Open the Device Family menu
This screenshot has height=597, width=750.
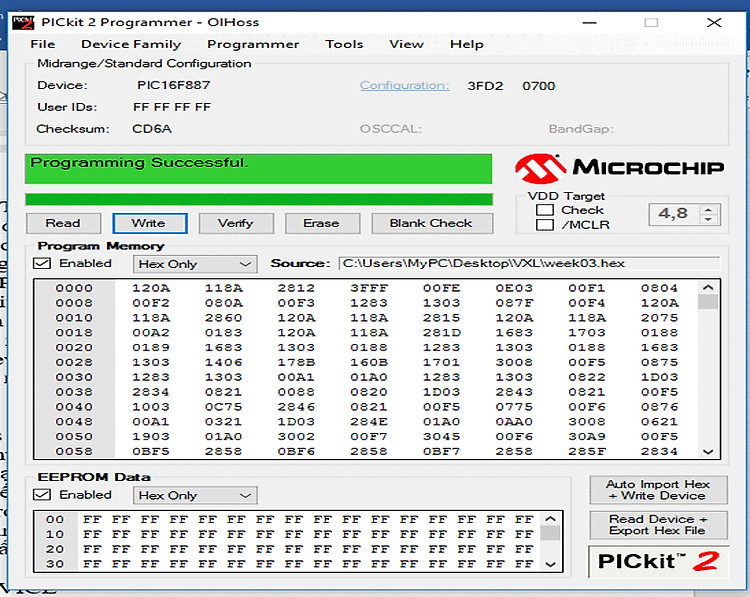pos(131,44)
